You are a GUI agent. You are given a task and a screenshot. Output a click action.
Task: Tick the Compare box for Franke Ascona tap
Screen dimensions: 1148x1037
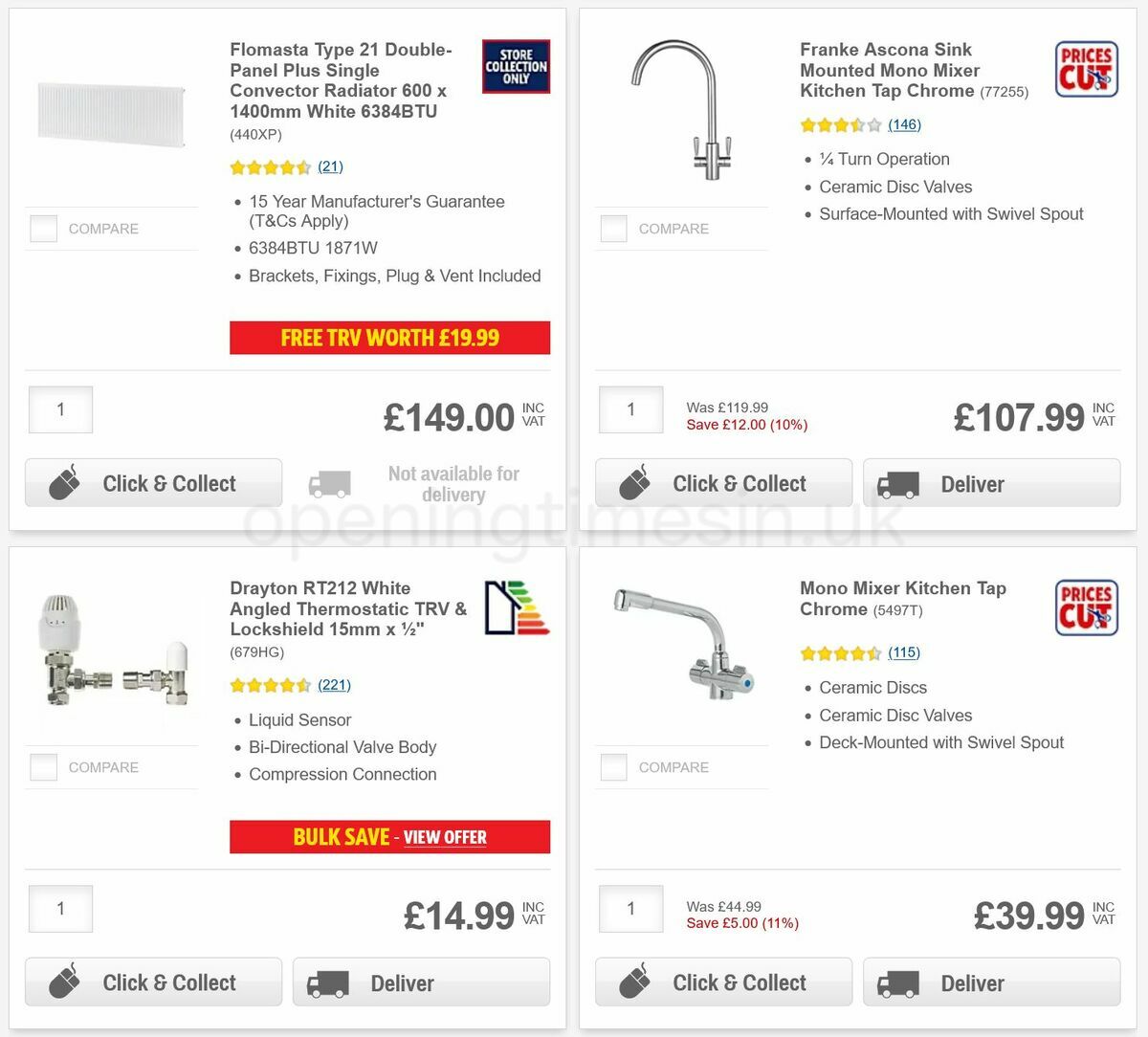(x=613, y=229)
